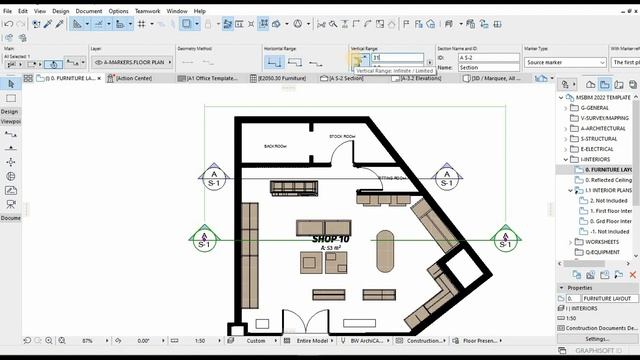Toggle the Trace reference icon
The height and width of the screenshot is (360, 640).
(x=187, y=24)
